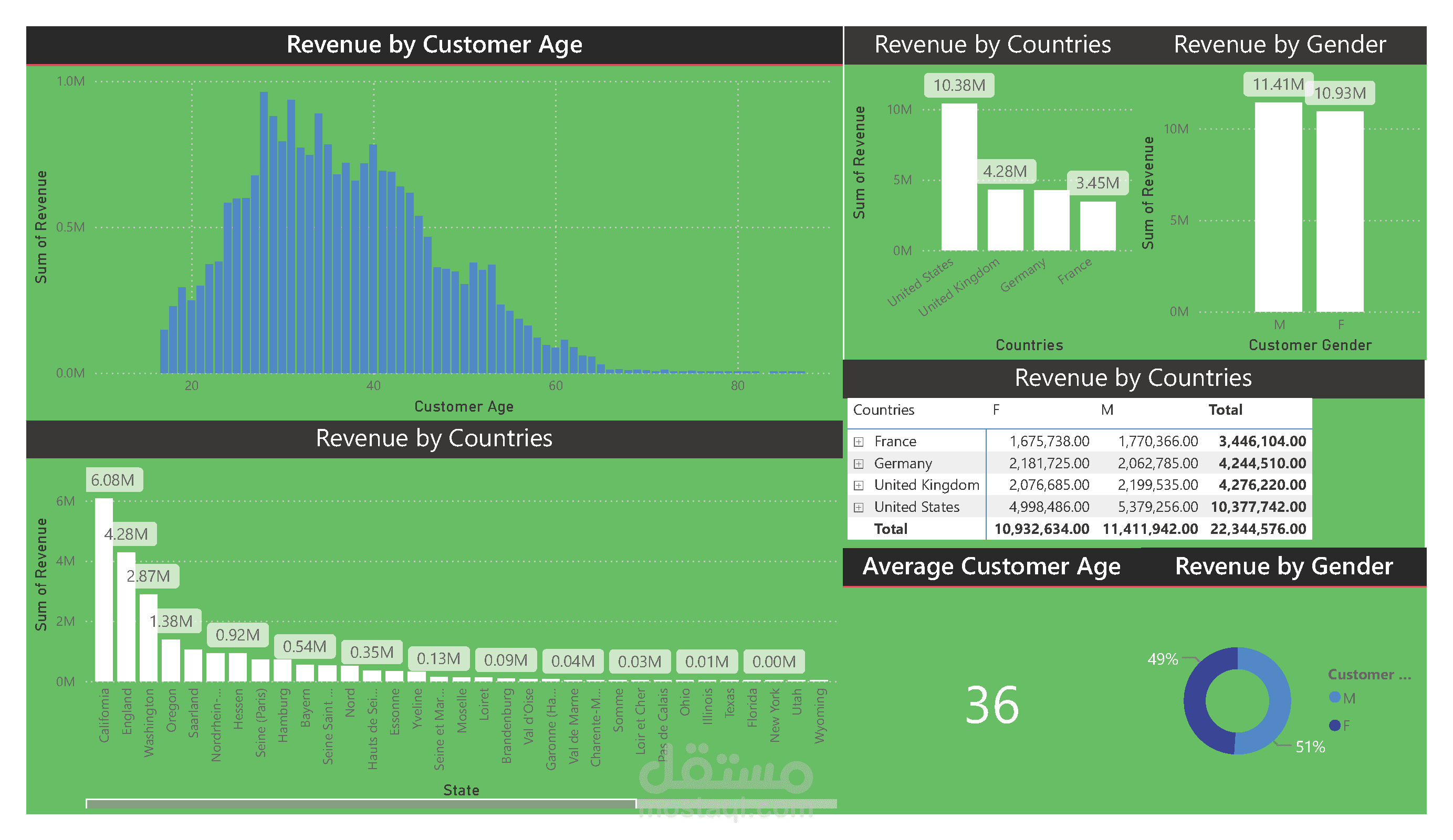The width and height of the screenshot is (1453, 840).
Task: Expand the United States row
Action: pos(859,507)
